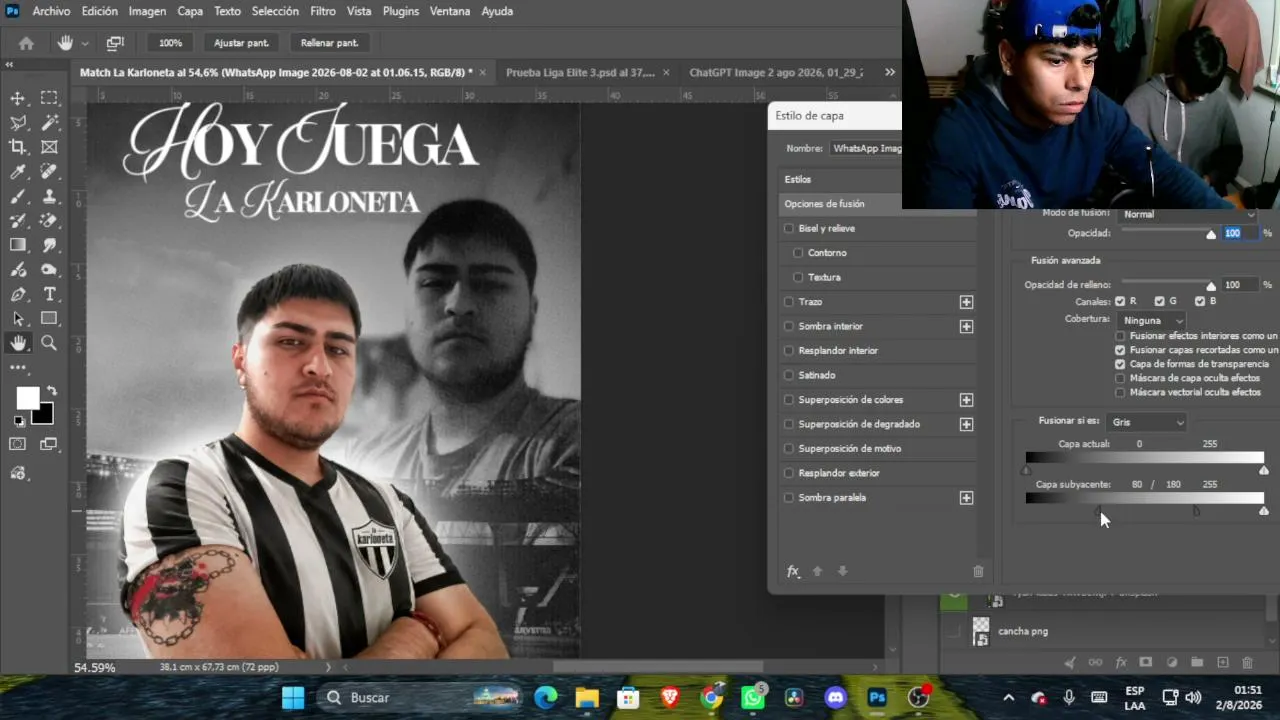Image resolution: width=1280 pixels, height=720 pixels.
Task: Select the Zoom magnifier tool
Action: click(49, 343)
